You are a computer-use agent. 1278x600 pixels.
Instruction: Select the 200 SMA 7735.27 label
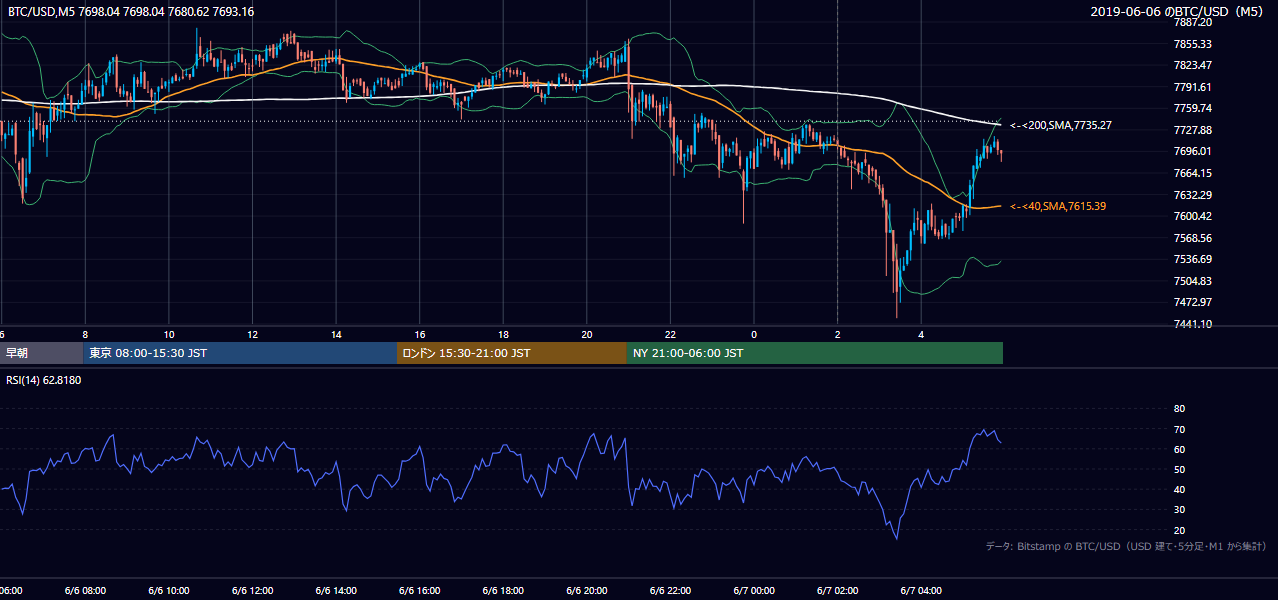click(x=1060, y=126)
